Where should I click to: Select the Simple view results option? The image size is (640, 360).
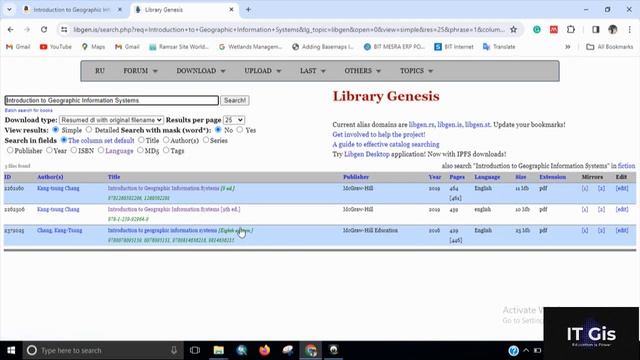pos(56,130)
